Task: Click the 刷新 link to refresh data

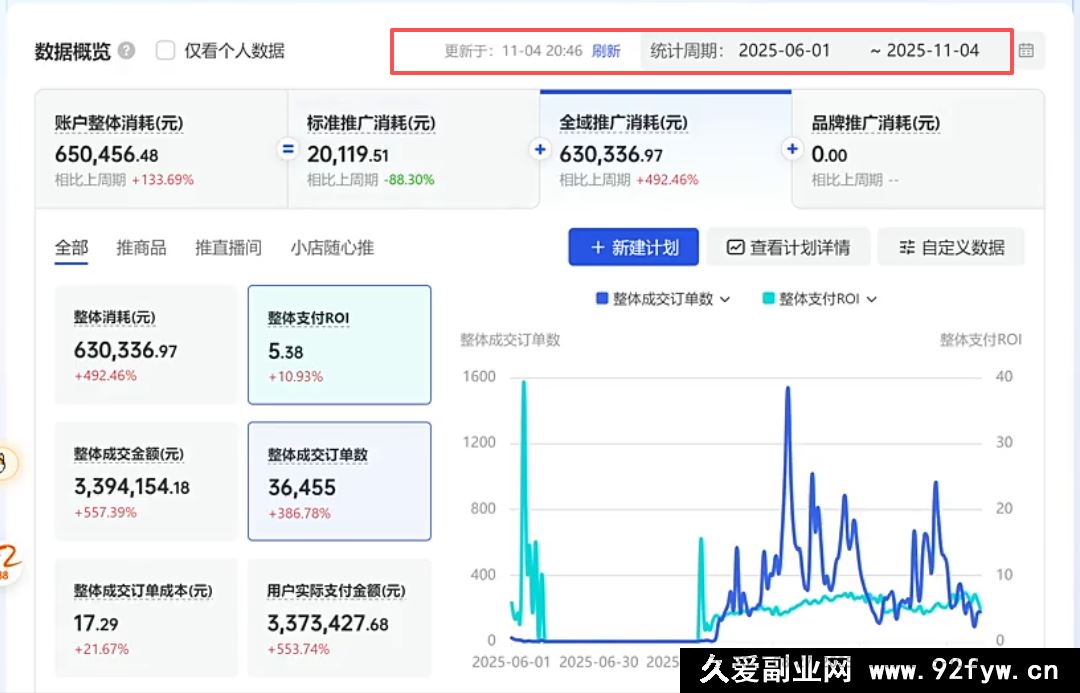Action: pos(607,48)
